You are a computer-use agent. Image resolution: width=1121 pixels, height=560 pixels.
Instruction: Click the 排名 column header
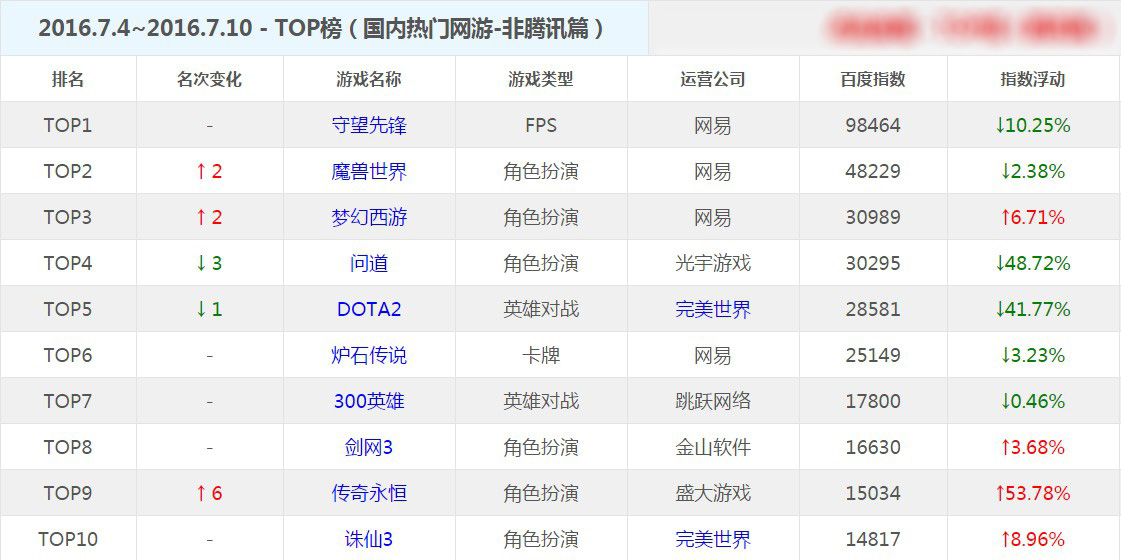click(x=68, y=79)
